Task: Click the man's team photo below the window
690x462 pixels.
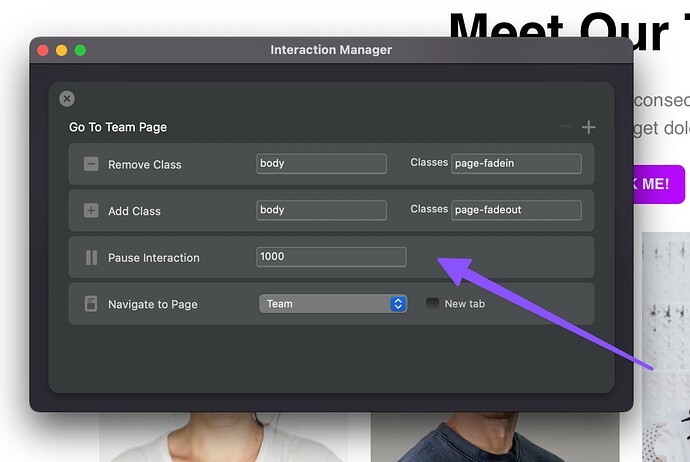Action: pyautogui.click(x=495, y=437)
